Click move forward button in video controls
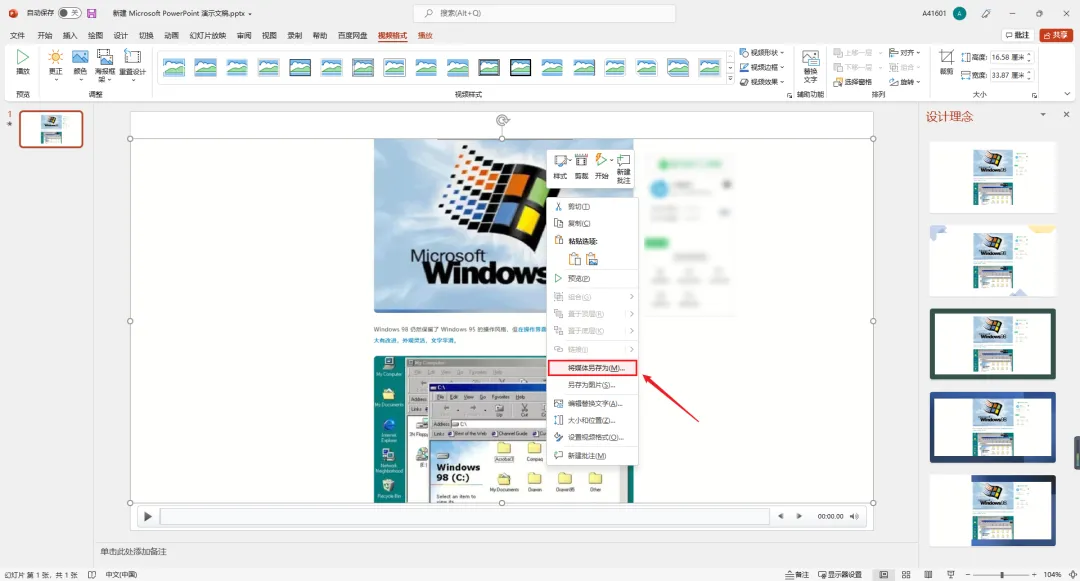 [x=799, y=516]
